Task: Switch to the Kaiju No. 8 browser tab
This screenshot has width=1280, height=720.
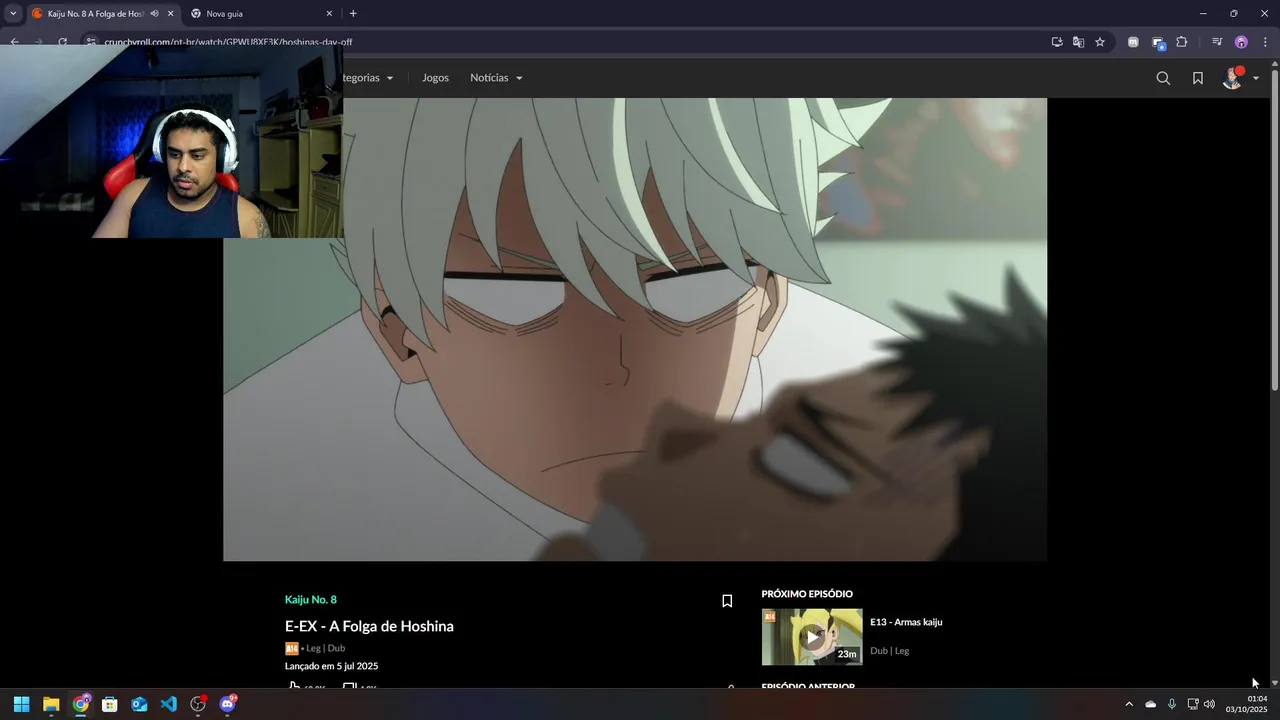Action: coord(95,14)
